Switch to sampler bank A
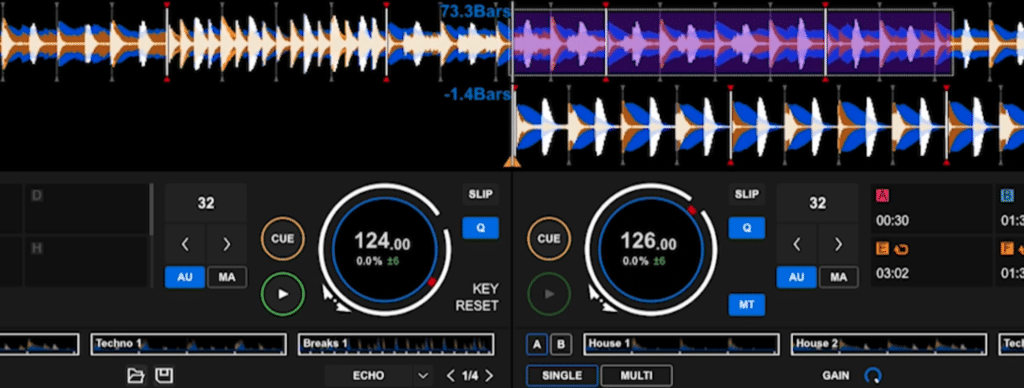1024x388 pixels. (537, 344)
